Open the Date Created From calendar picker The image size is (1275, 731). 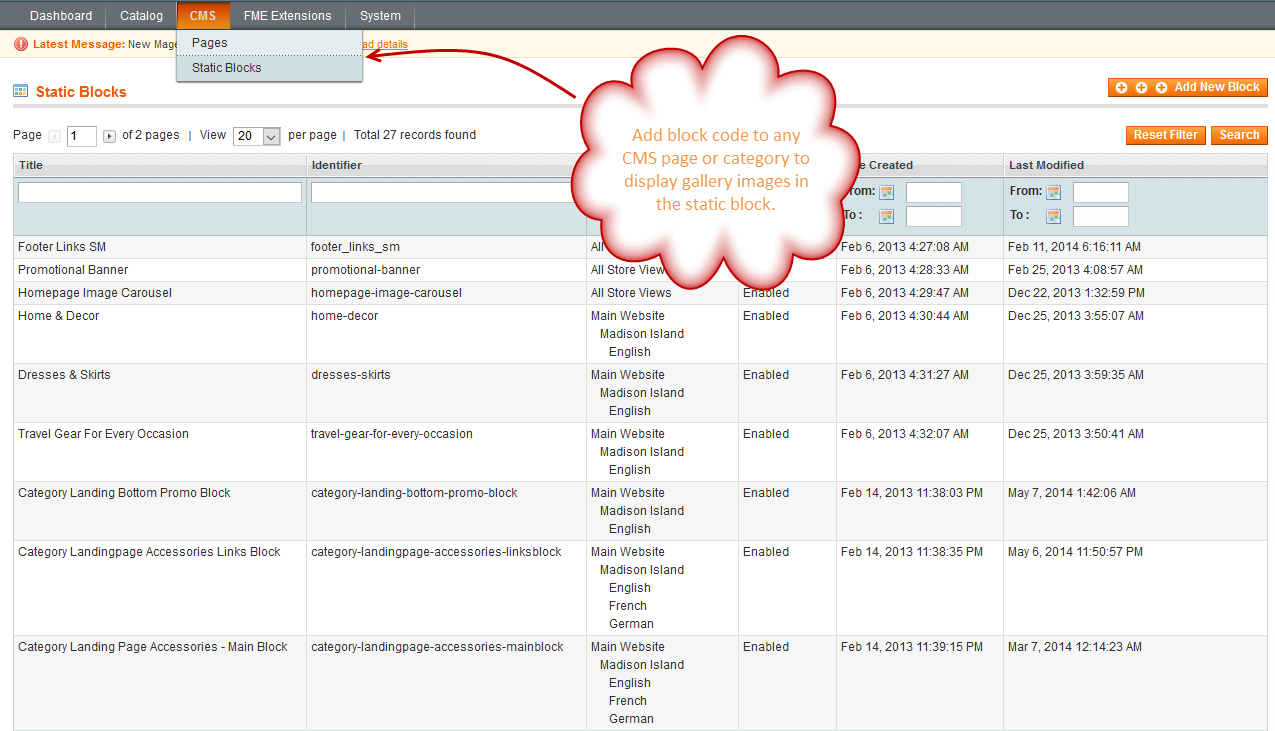pyautogui.click(x=886, y=193)
